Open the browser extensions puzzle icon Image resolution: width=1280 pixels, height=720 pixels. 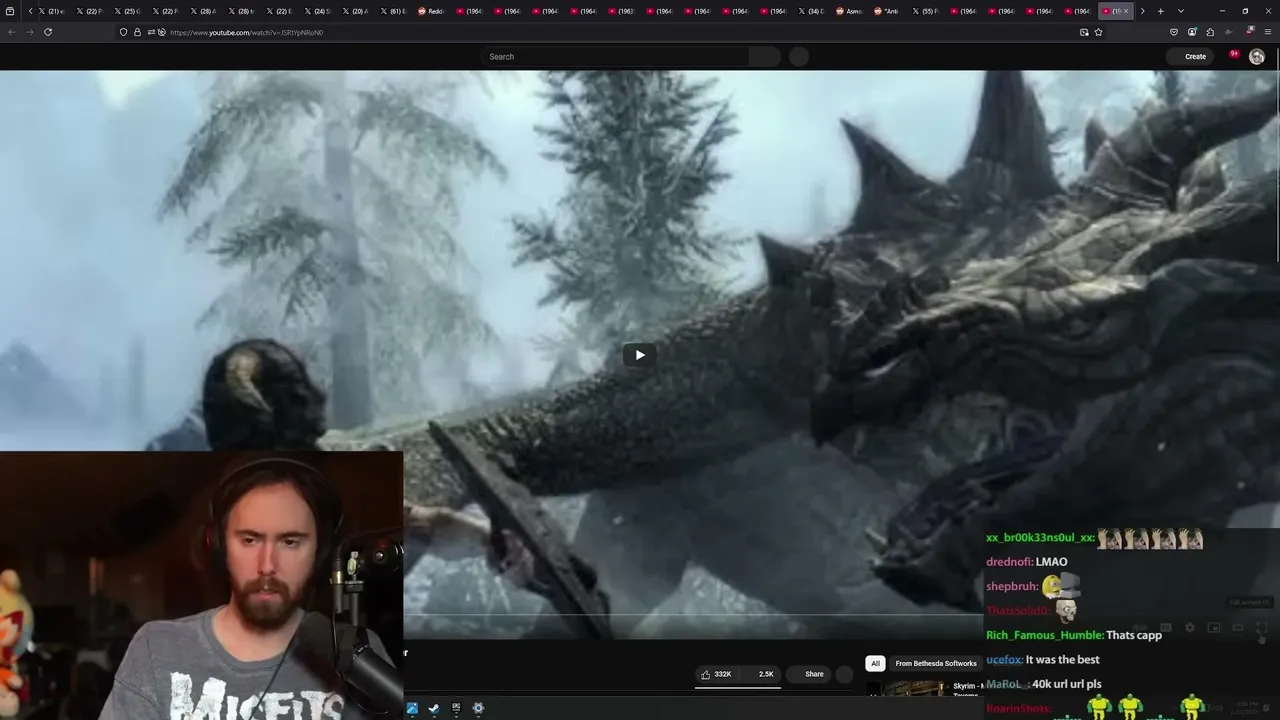pos(1210,32)
